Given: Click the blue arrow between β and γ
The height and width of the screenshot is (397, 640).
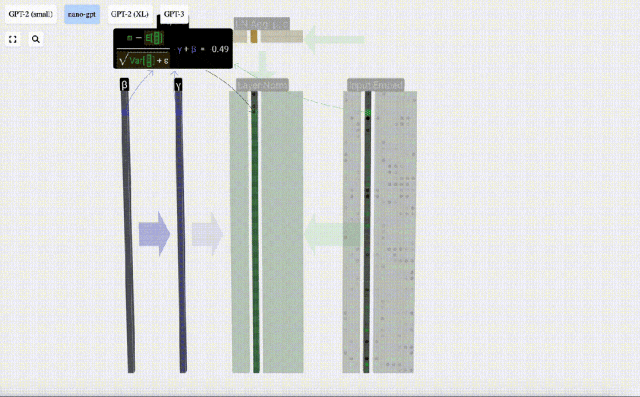Looking at the screenshot, I should [154, 234].
